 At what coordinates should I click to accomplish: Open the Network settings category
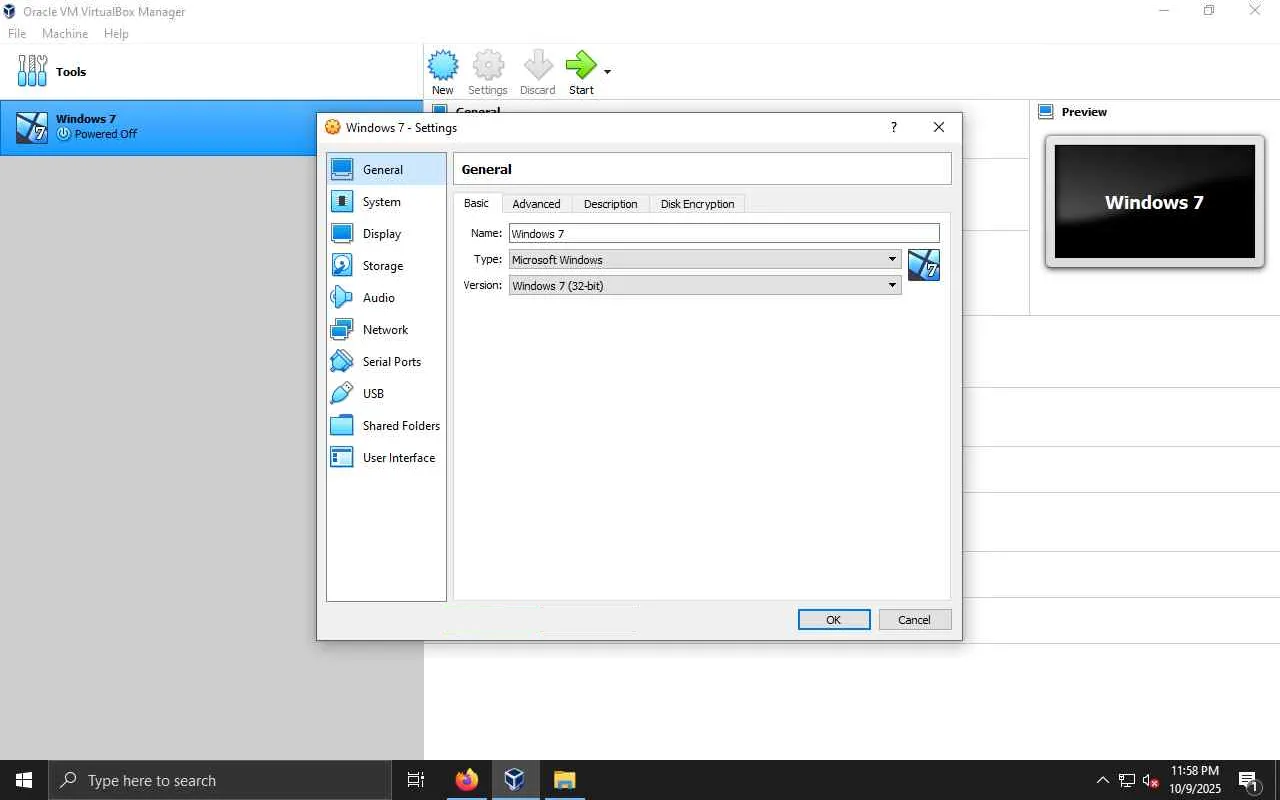tap(386, 330)
